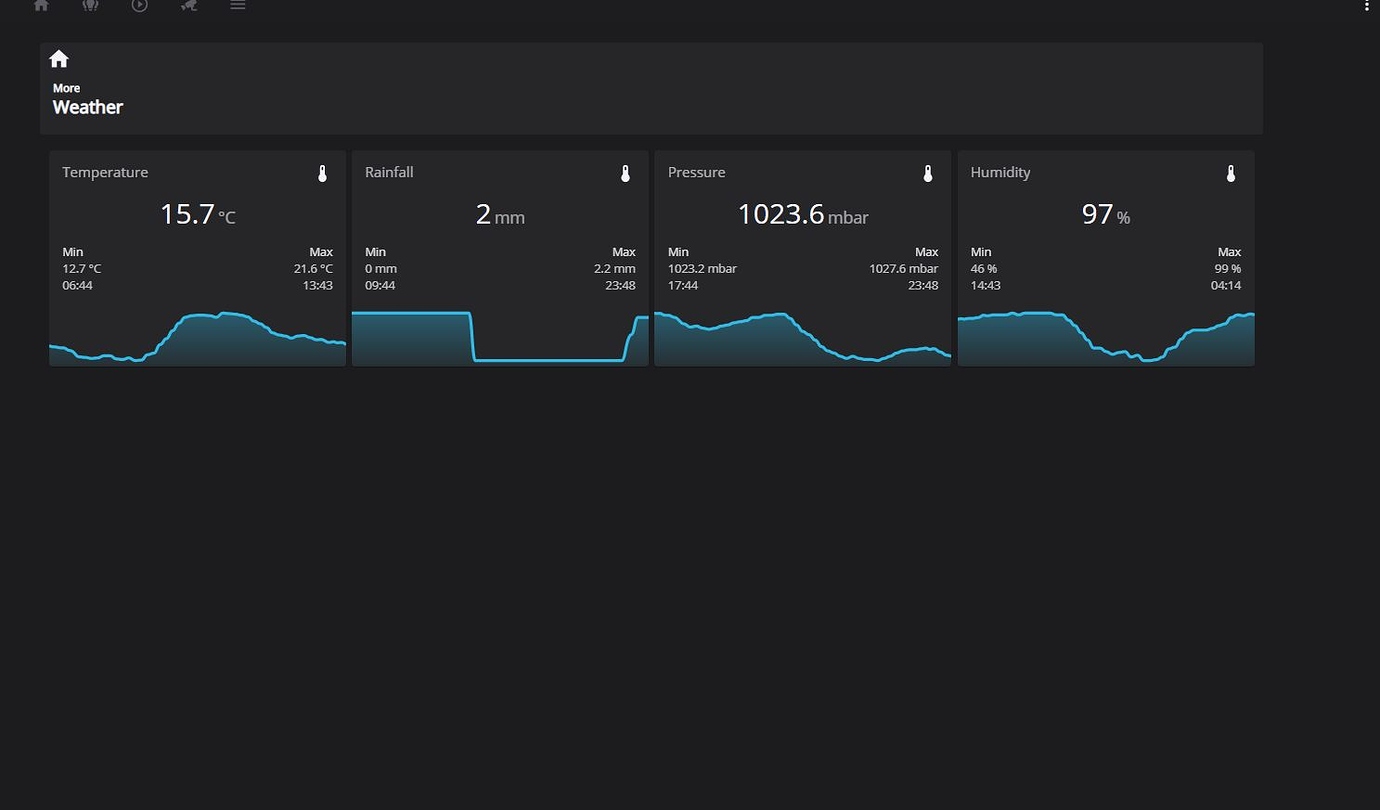
Task: Select the Temperature card
Action: click(197, 258)
